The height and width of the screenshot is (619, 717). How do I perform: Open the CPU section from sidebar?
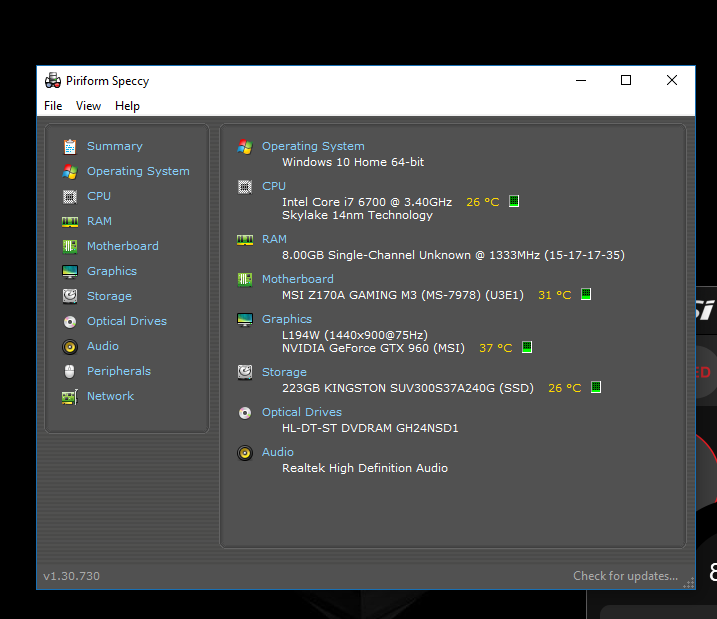(x=99, y=196)
